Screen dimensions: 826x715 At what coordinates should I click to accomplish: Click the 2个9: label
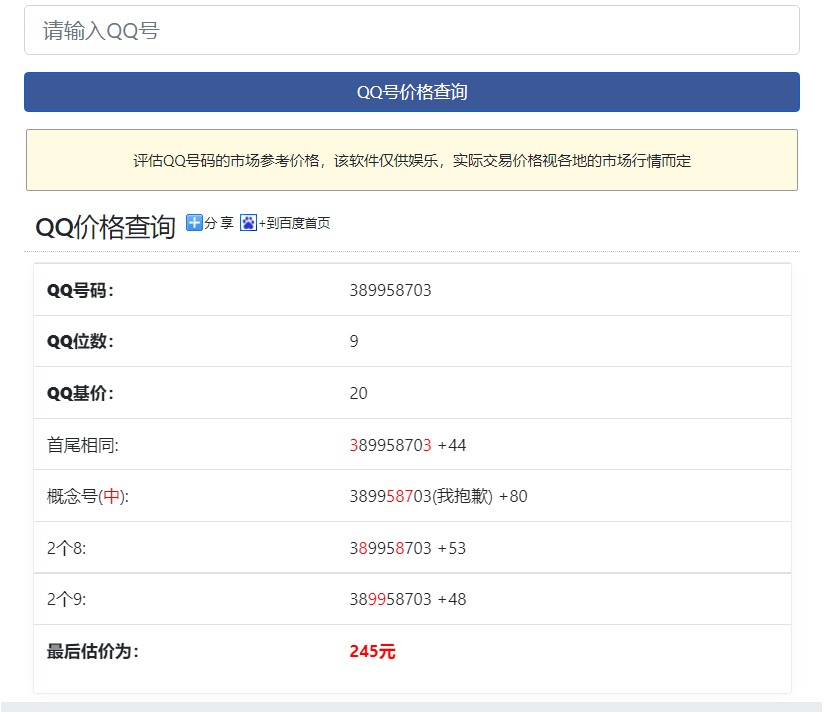[66, 600]
